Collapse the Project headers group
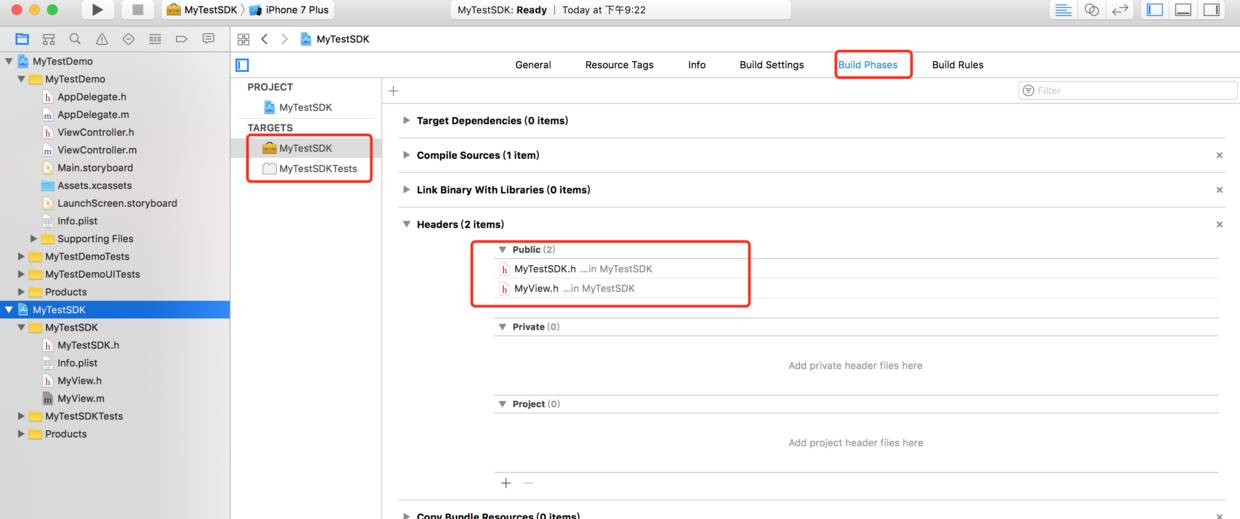 pyautogui.click(x=503, y=404)
